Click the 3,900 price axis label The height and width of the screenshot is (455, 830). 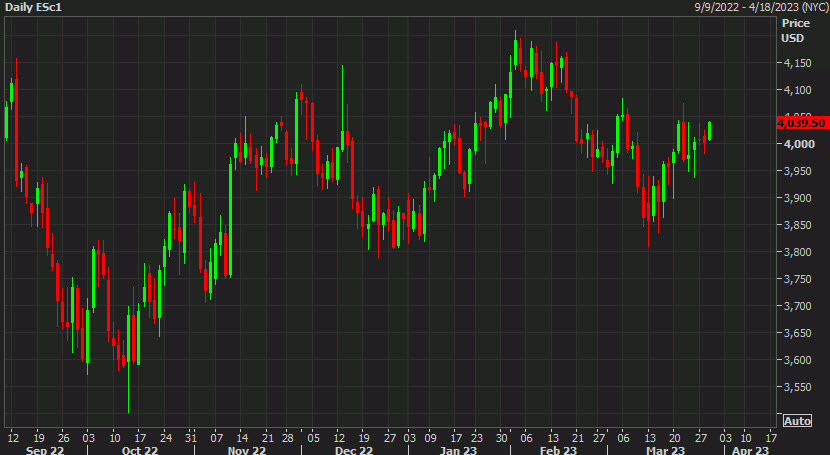coord(797,198)
